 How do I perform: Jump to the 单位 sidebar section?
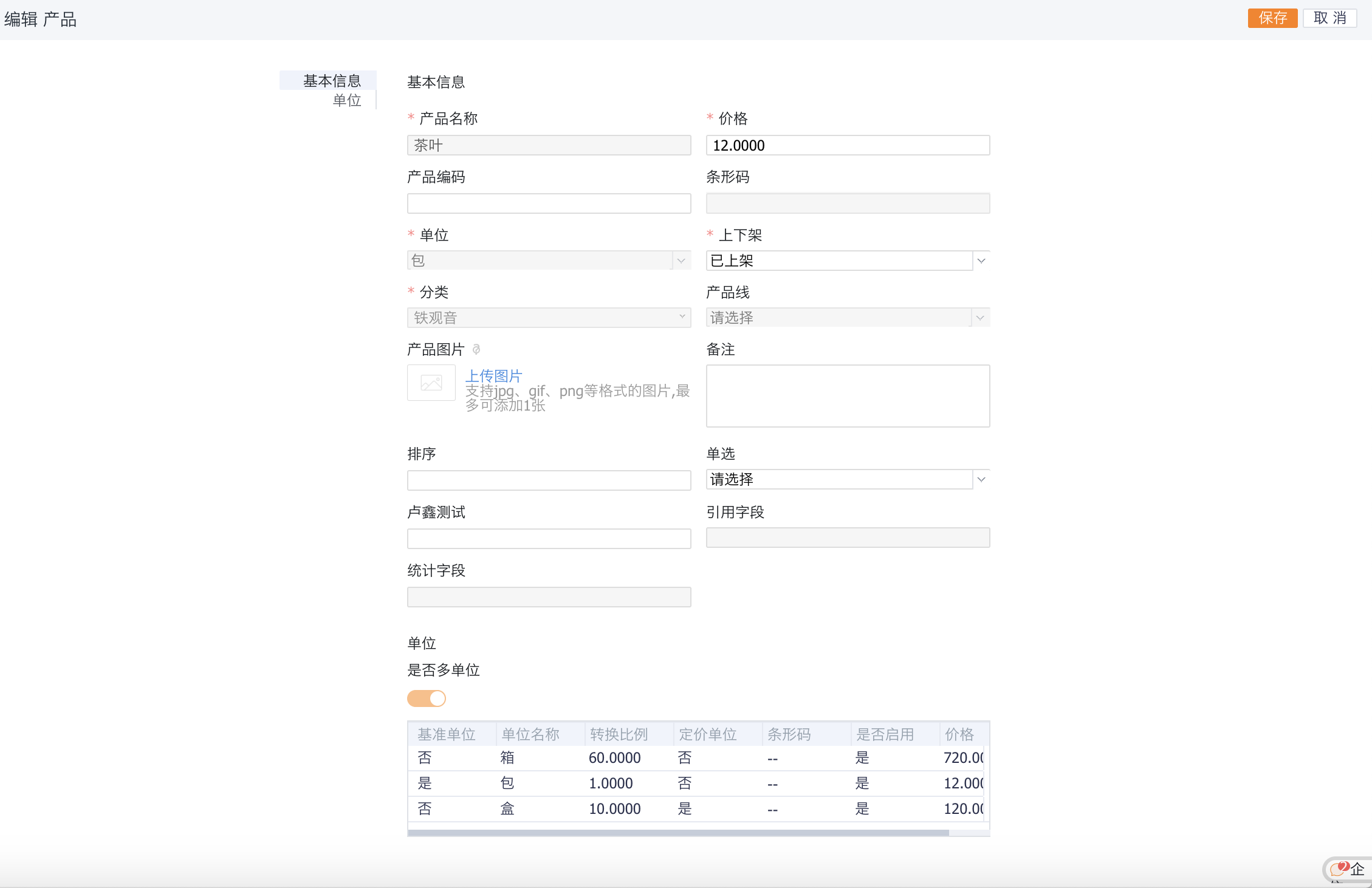click(x=346, y=100)
